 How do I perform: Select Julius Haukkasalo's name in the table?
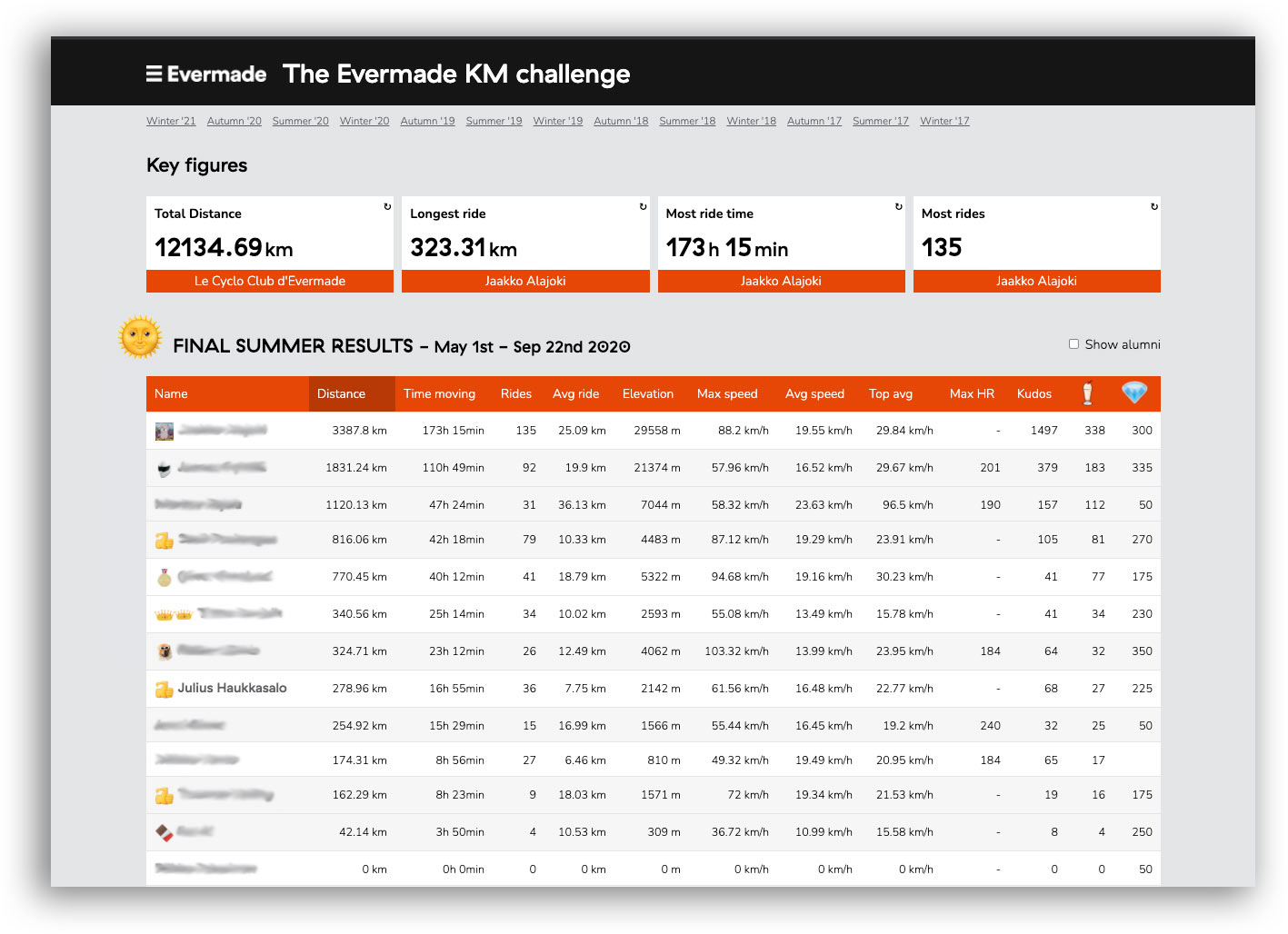point(232,689)
